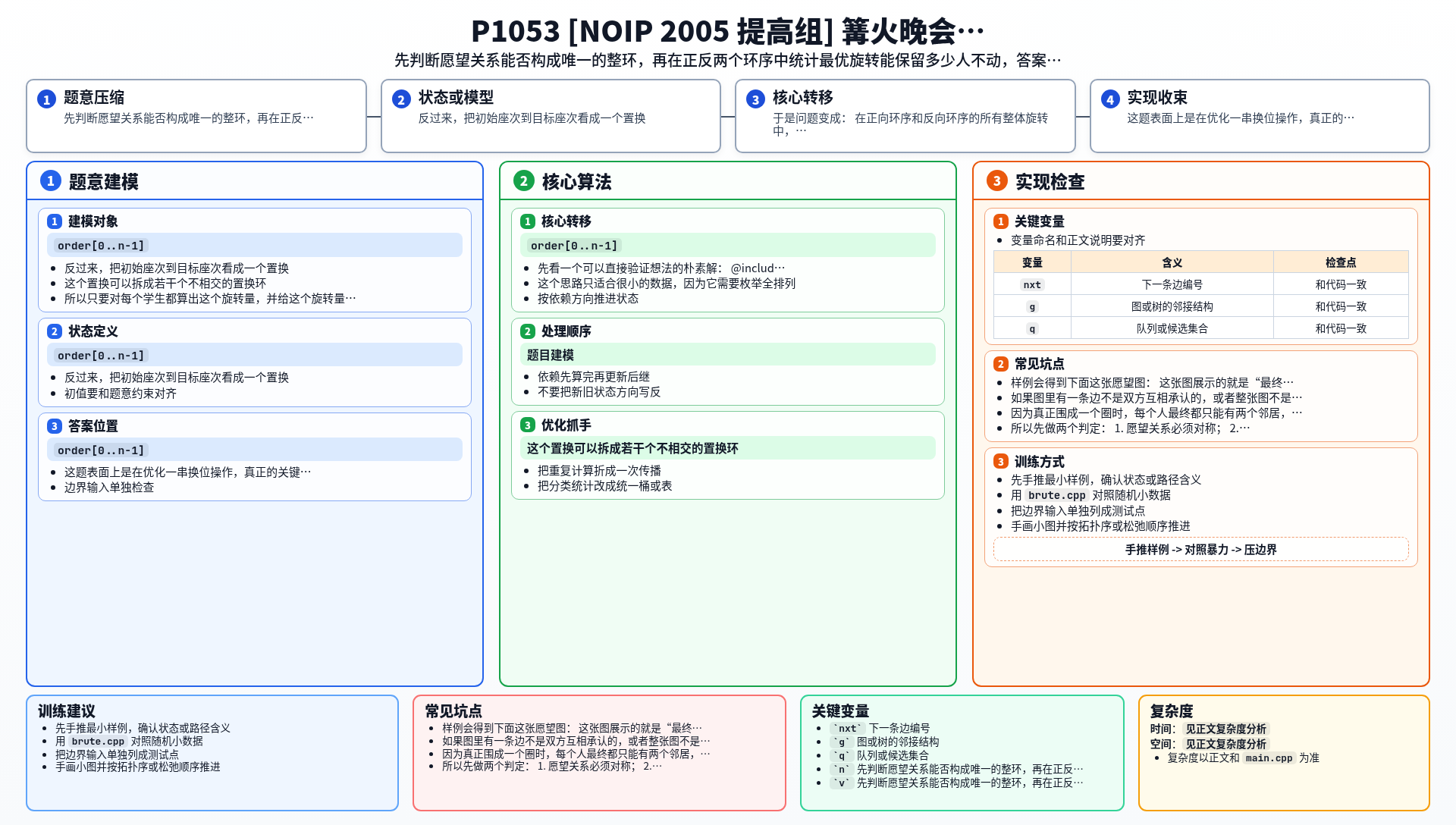The height and width of the screenshot is (825, 1456).
Task: Click 依赖先算完再更新后继 bullet
Action: point(594,377)
